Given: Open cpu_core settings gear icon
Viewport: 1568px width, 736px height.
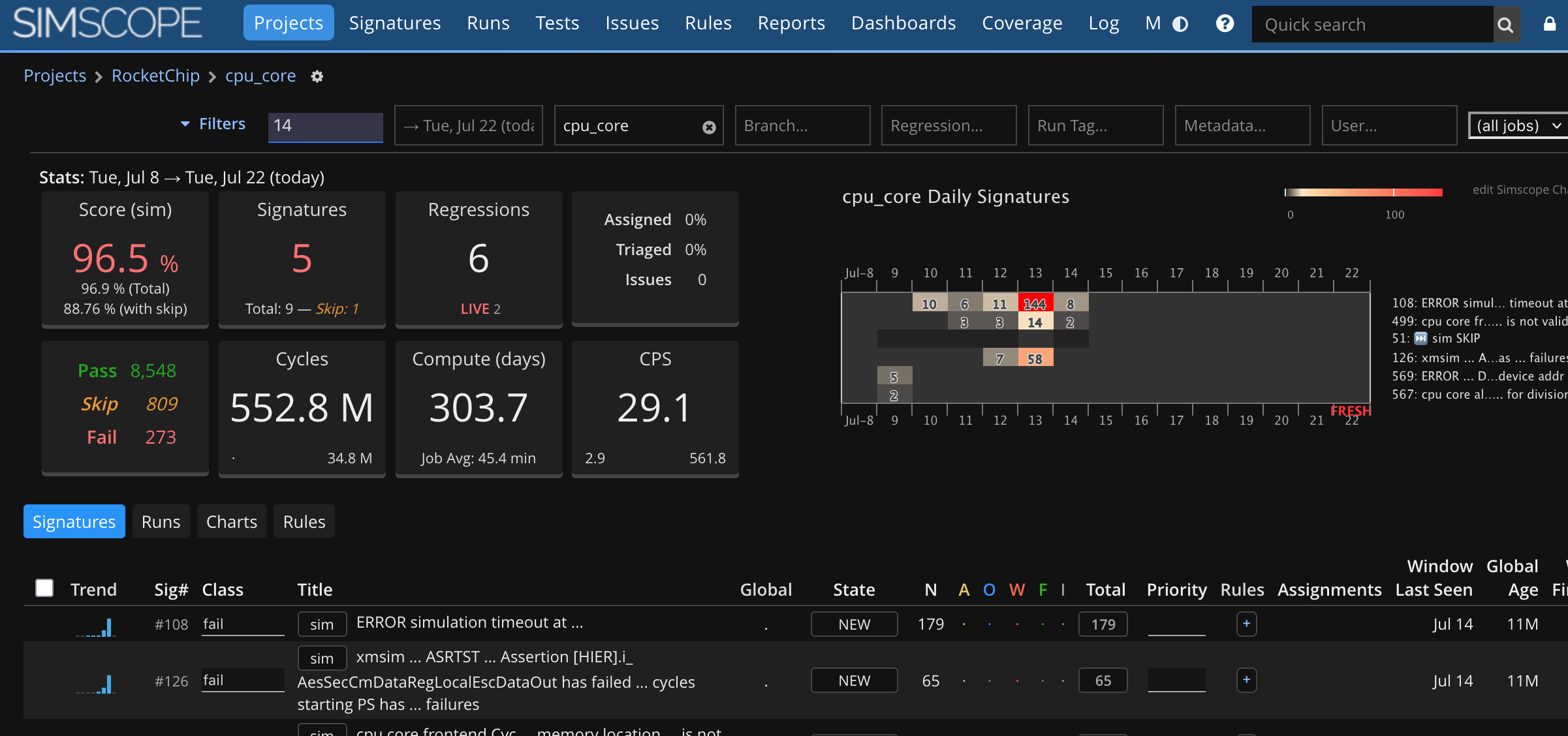Looking at the screenshot, I should 317,76.
